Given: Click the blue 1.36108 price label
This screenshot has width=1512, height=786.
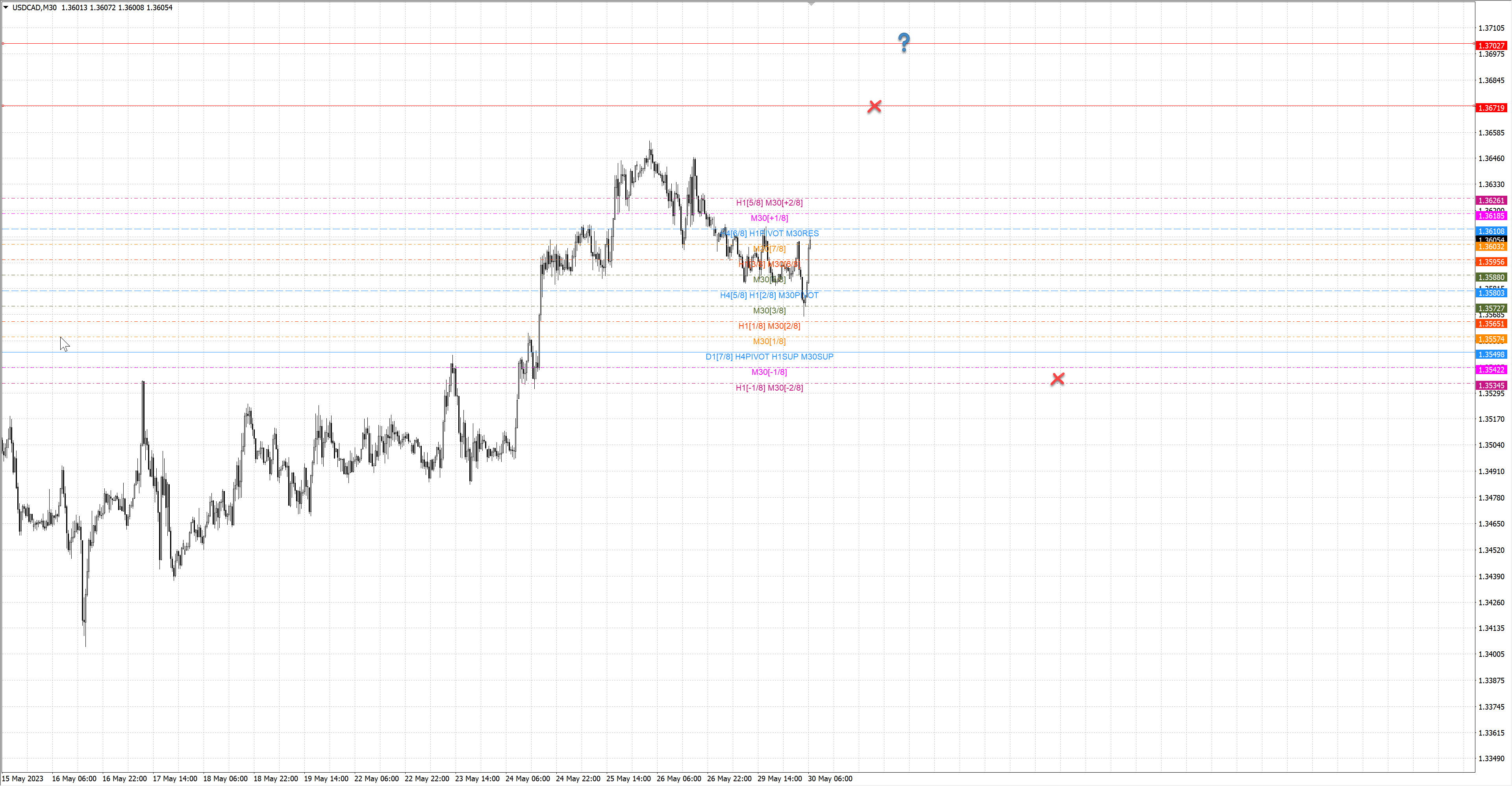Looking at the screenshot, I should [x=1491, y=231].
